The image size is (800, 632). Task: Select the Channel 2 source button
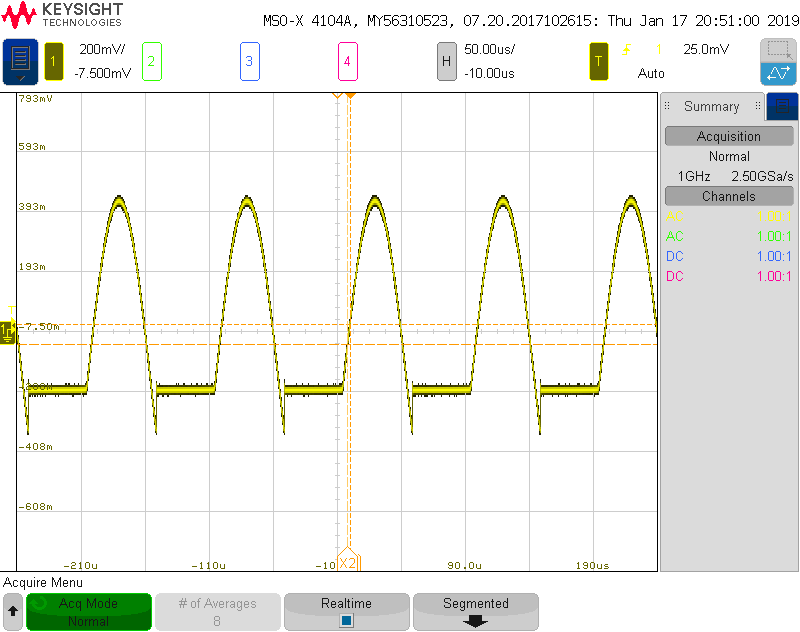point(151,61)
